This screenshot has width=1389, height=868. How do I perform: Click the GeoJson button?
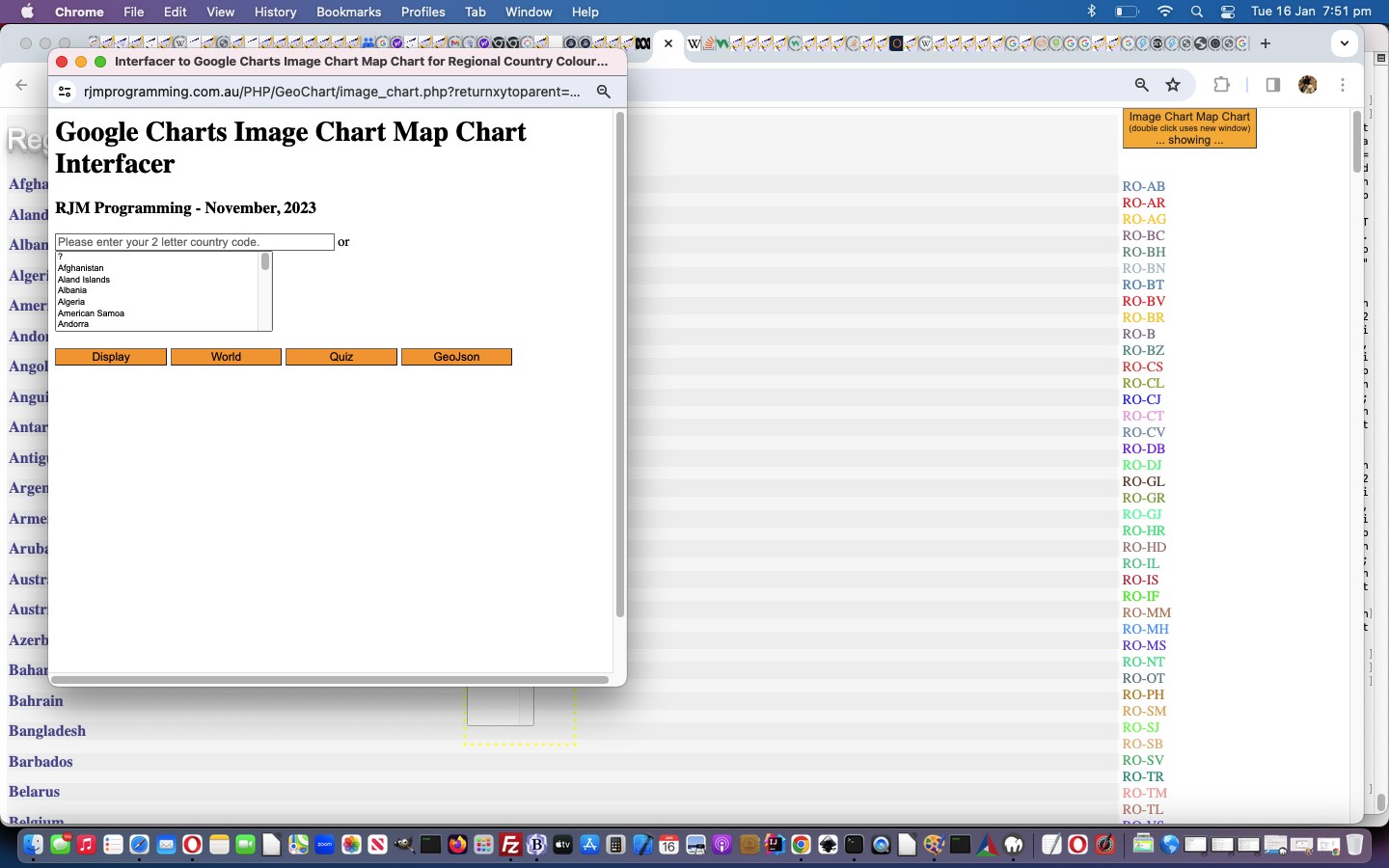[x=456, y=357]
